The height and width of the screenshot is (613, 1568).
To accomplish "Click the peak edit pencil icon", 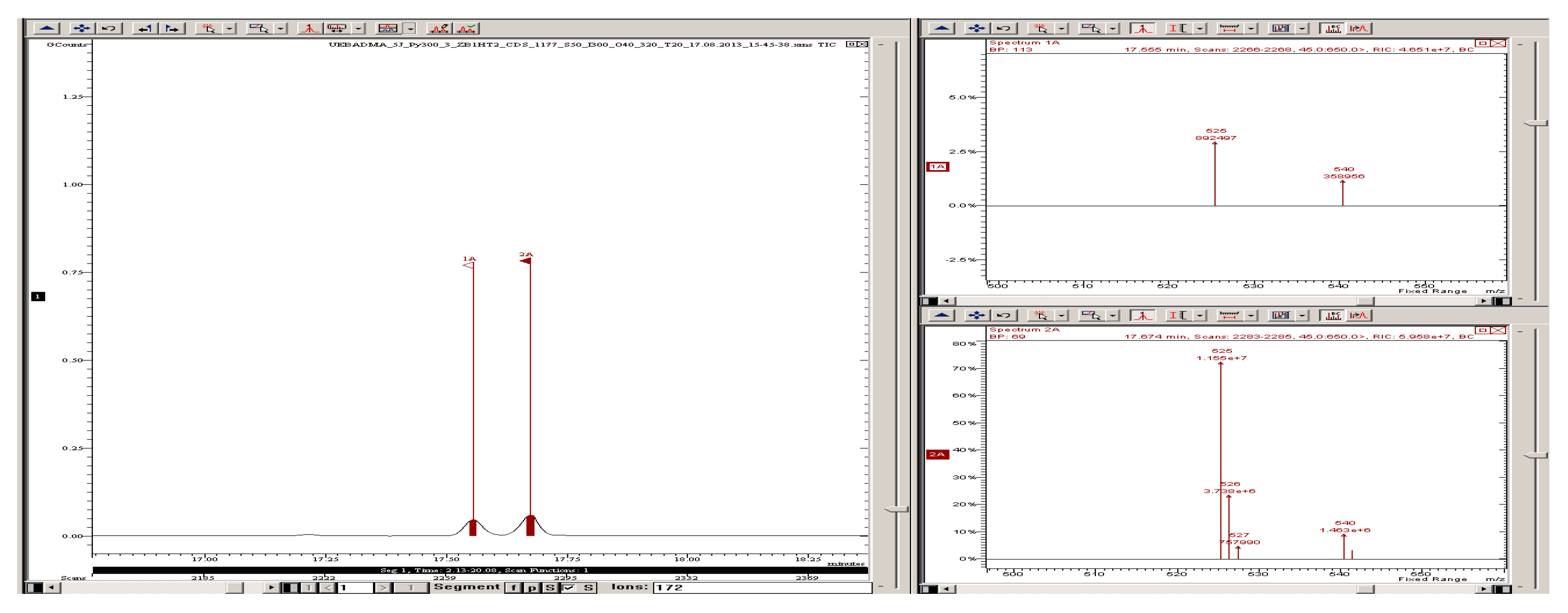I will point(439,28).
